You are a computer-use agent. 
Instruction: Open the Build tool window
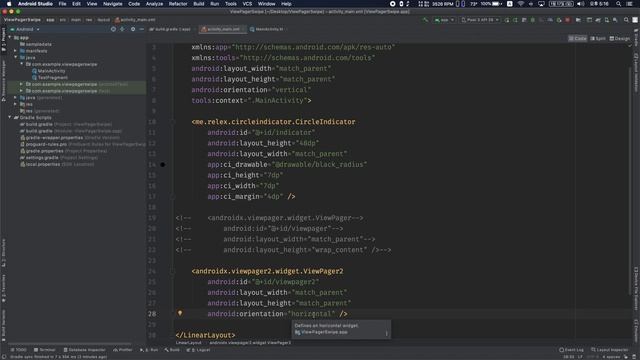pyautogui.click(x=172, y=350)
